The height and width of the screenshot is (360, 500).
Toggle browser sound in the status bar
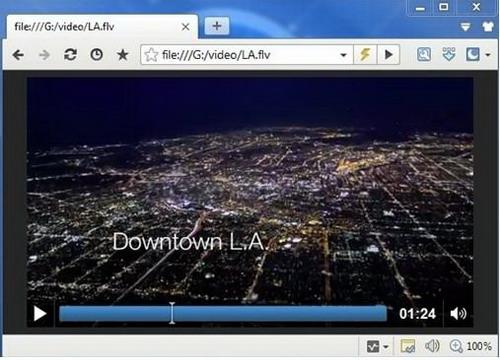pos(432,346)
